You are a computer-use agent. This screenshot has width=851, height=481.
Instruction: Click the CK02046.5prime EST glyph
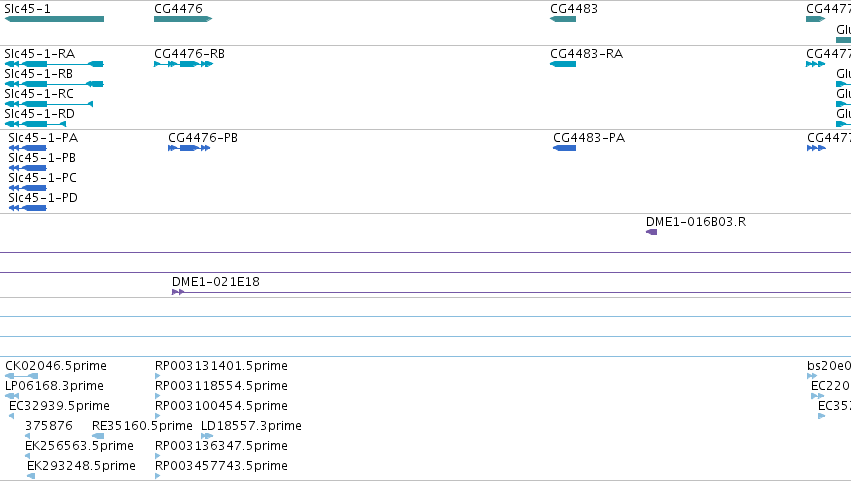click(x=21, y=376)
